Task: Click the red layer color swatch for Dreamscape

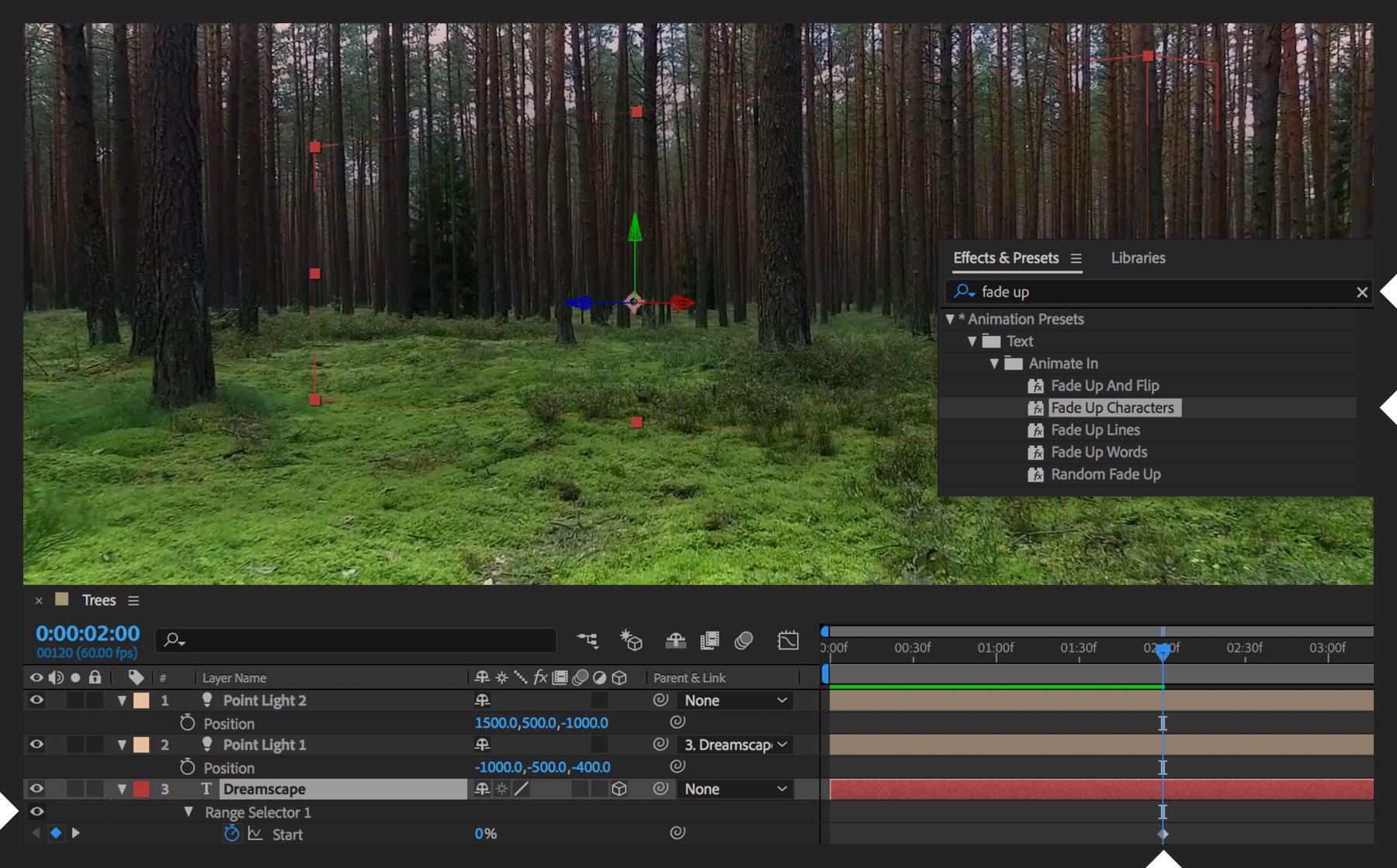Action: pos(142,789)
